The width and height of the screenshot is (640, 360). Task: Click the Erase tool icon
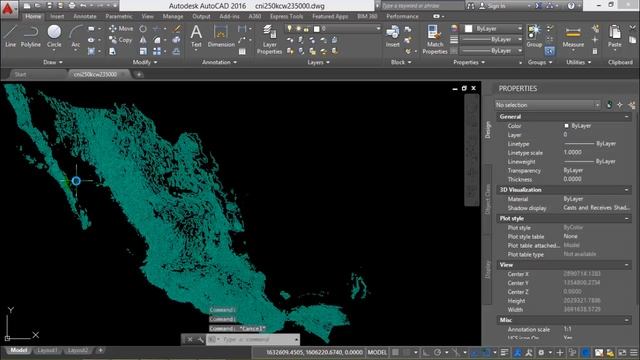pos(177,29)
